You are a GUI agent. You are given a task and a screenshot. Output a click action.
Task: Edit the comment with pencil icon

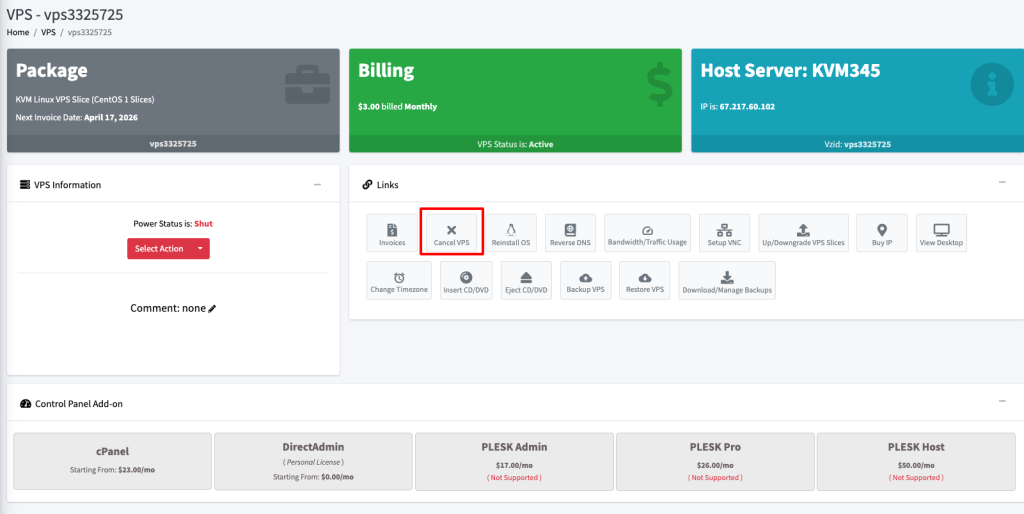[212, 308]
